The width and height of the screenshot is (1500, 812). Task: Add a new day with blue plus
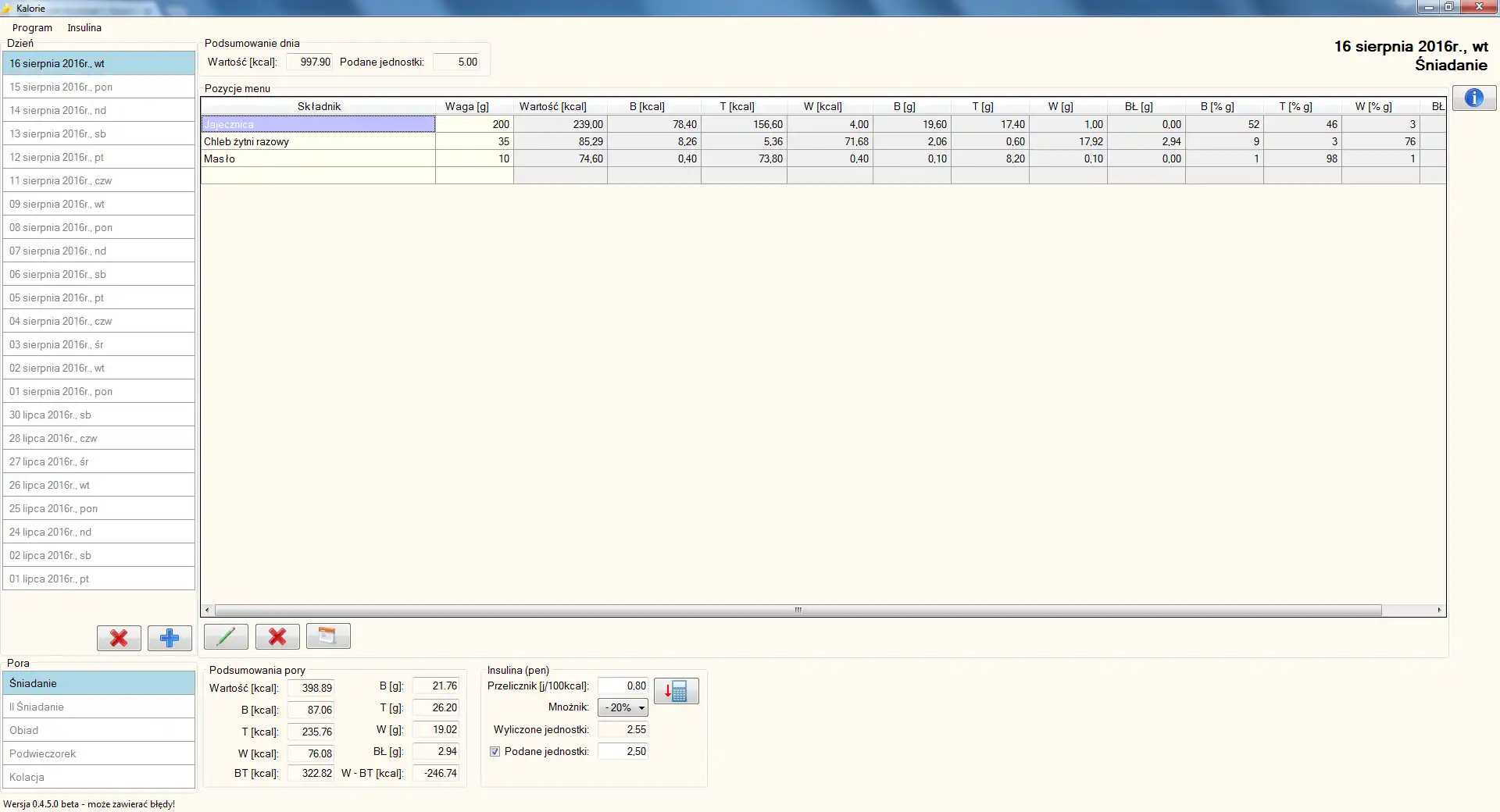pos(170,638)
